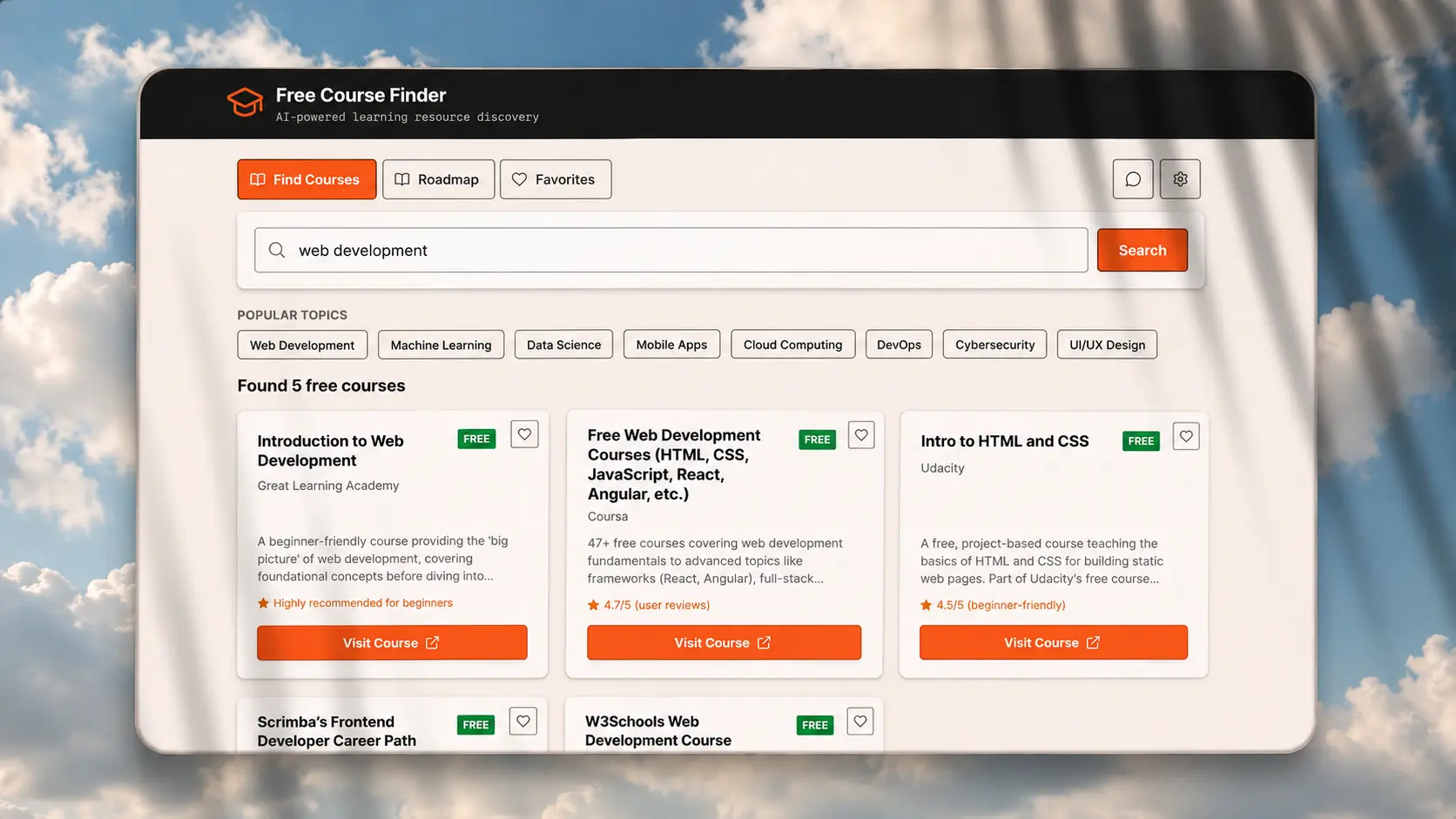Click the Great Learning Academy provider name
The height and width of the screenshot is (819, 1456).
click(328, 486)
